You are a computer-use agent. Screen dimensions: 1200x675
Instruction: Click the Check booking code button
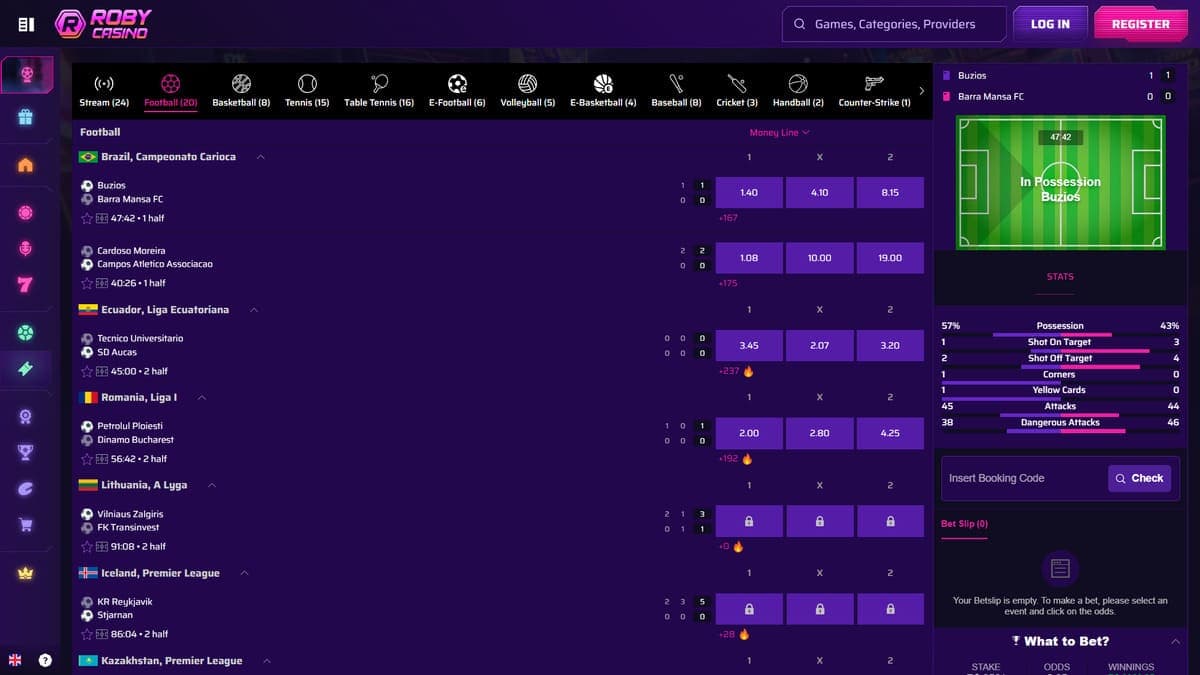tap(1139, 478)
